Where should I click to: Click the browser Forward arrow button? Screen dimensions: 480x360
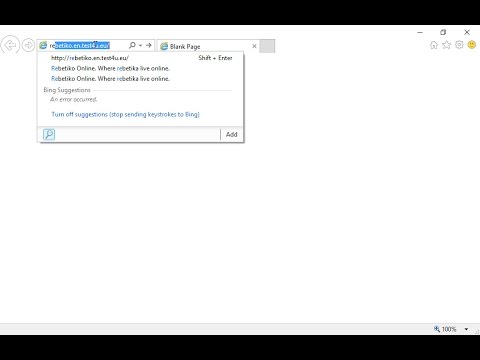[28, 45]
